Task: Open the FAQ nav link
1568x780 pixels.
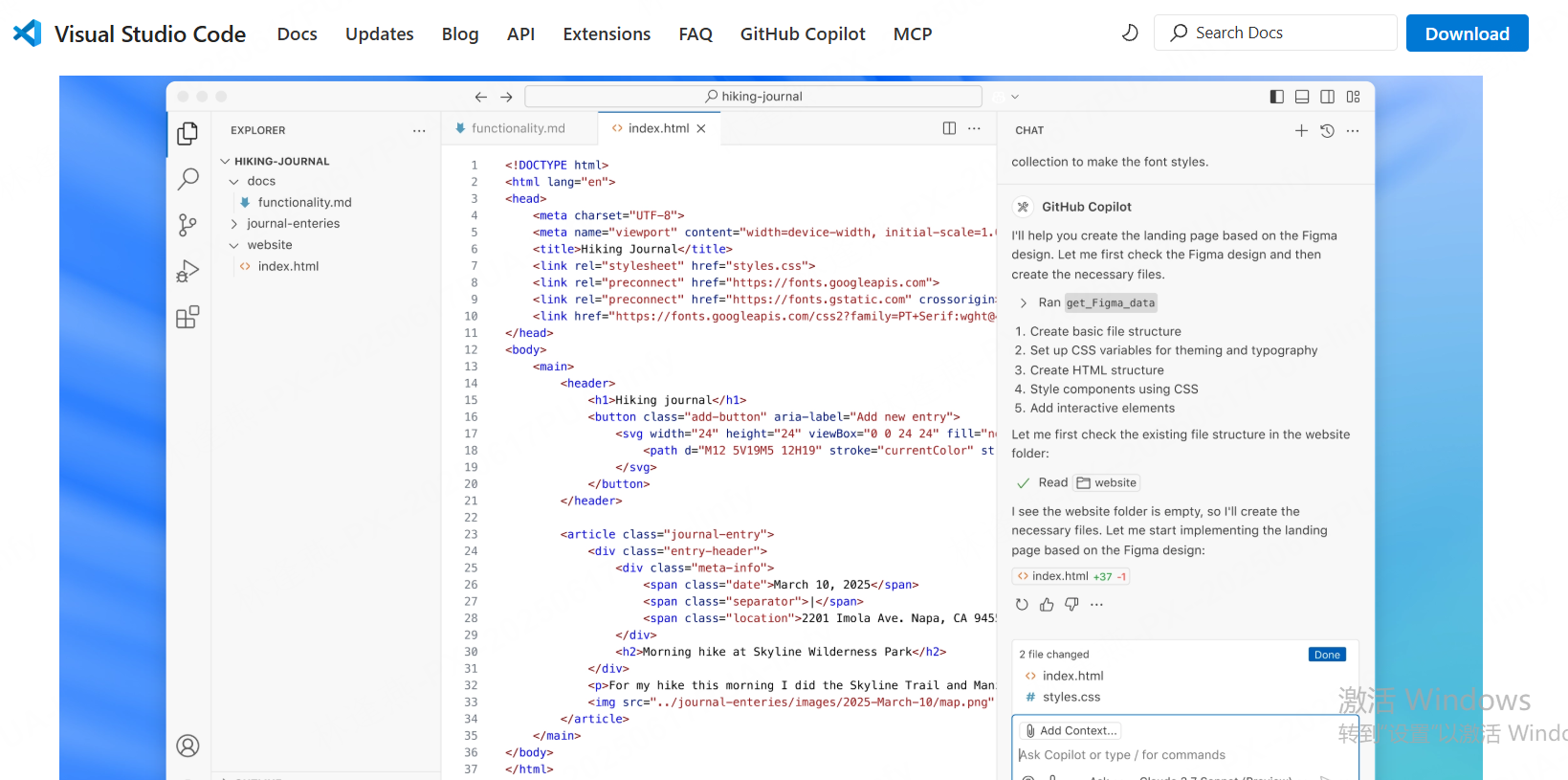Action: tap(696, 33)
